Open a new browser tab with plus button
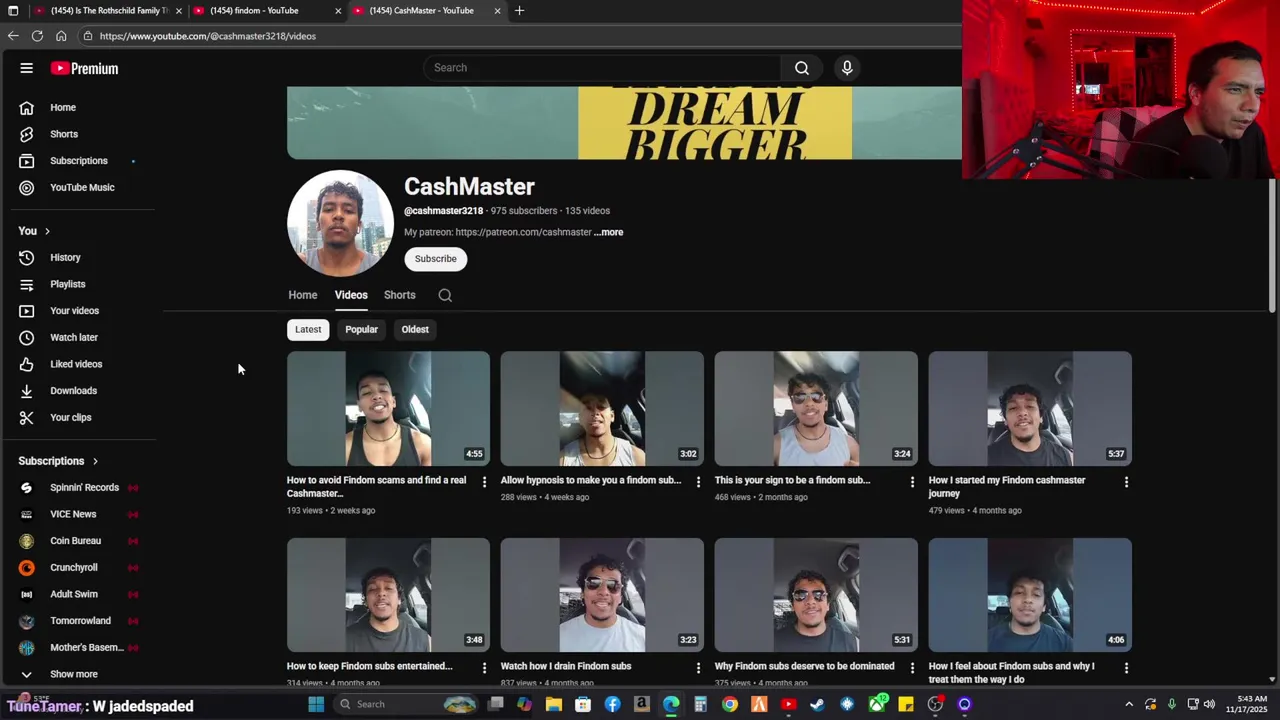The image size is (1280, 720). pos(519,11)
